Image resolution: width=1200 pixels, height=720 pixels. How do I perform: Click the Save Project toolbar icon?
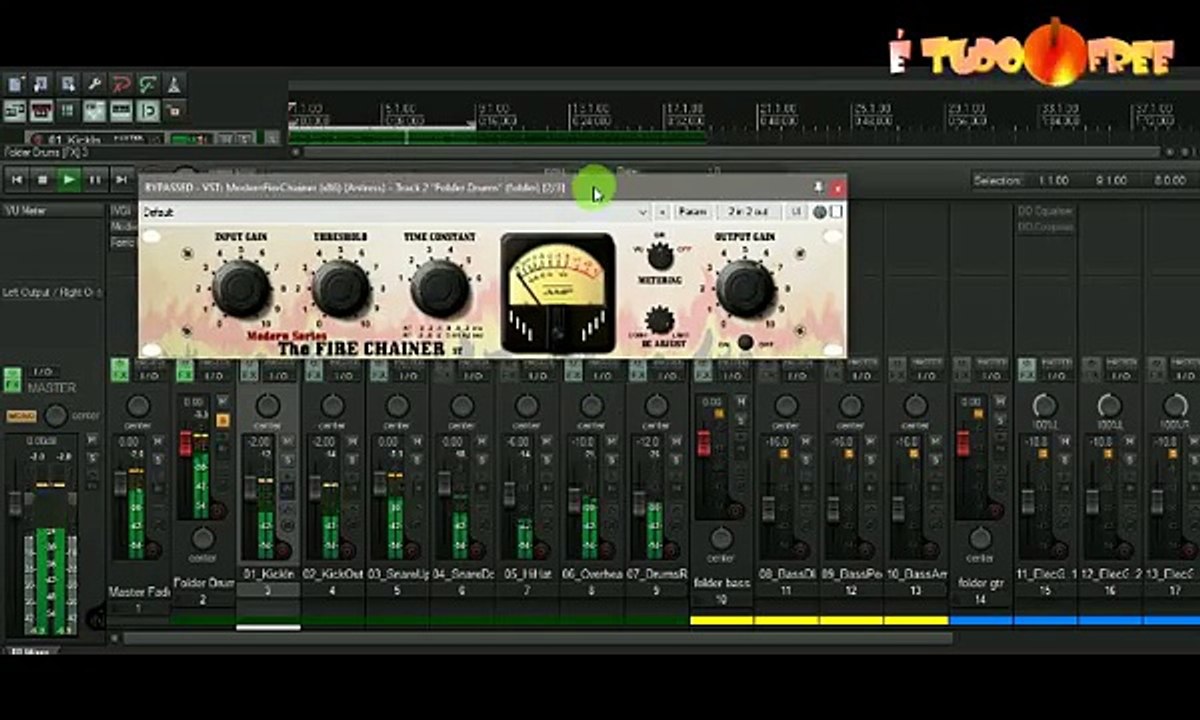coord(68,84)
